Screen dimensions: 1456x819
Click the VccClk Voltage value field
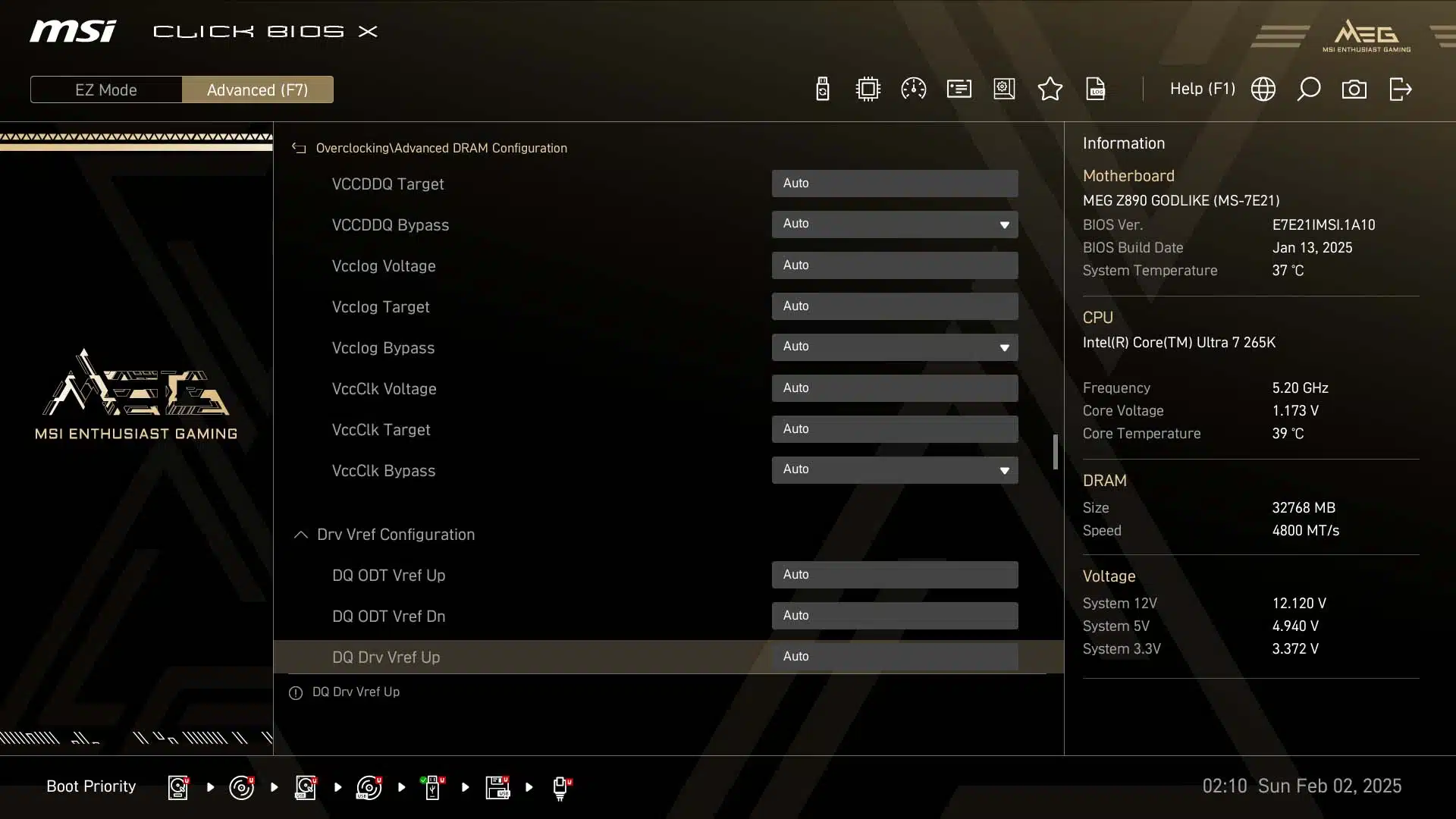click(895, 388)
